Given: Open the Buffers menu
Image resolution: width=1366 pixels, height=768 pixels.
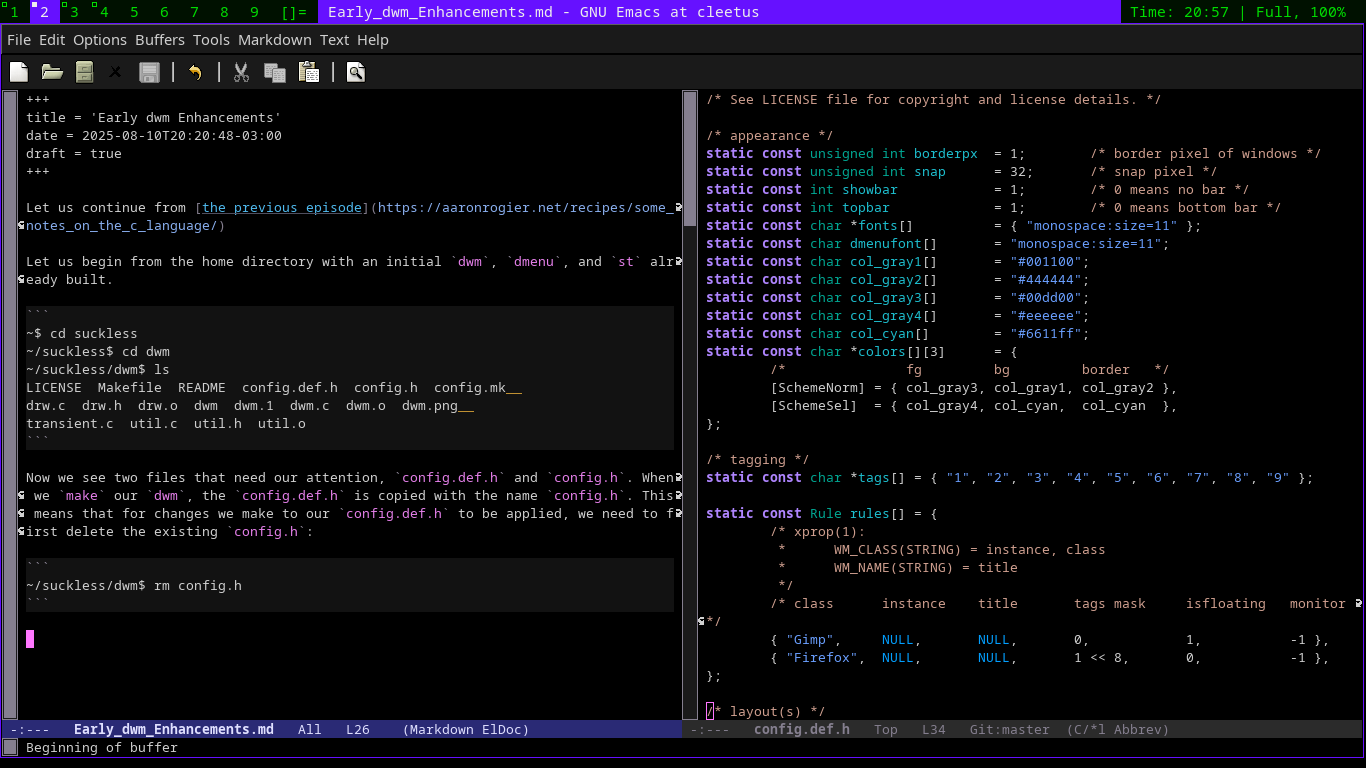Looking at the screenshot, I should coord(160,40).
